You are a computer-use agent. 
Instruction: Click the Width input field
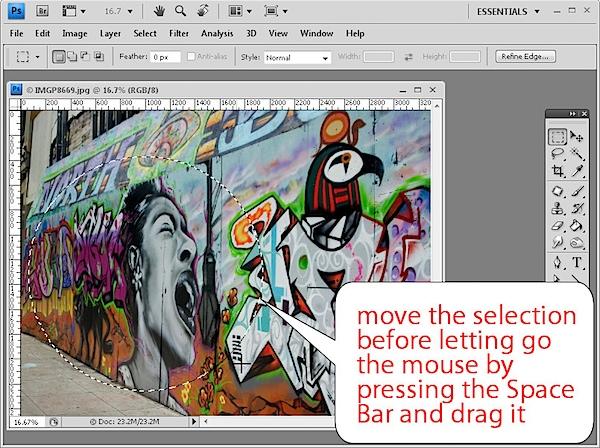(x=378, y=57)
